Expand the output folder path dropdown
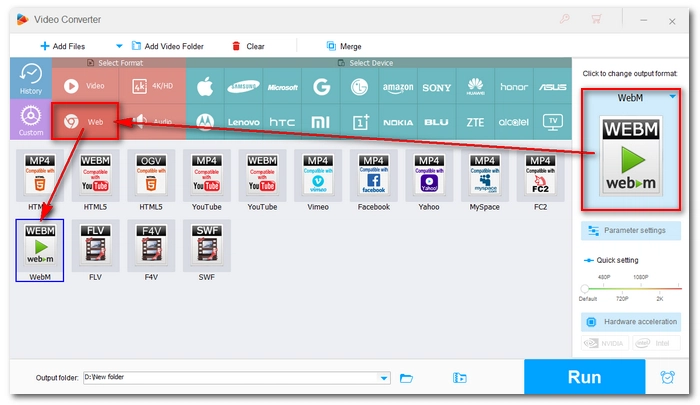The height and width of the screenshot is (405, 700). tap(384, 378)
